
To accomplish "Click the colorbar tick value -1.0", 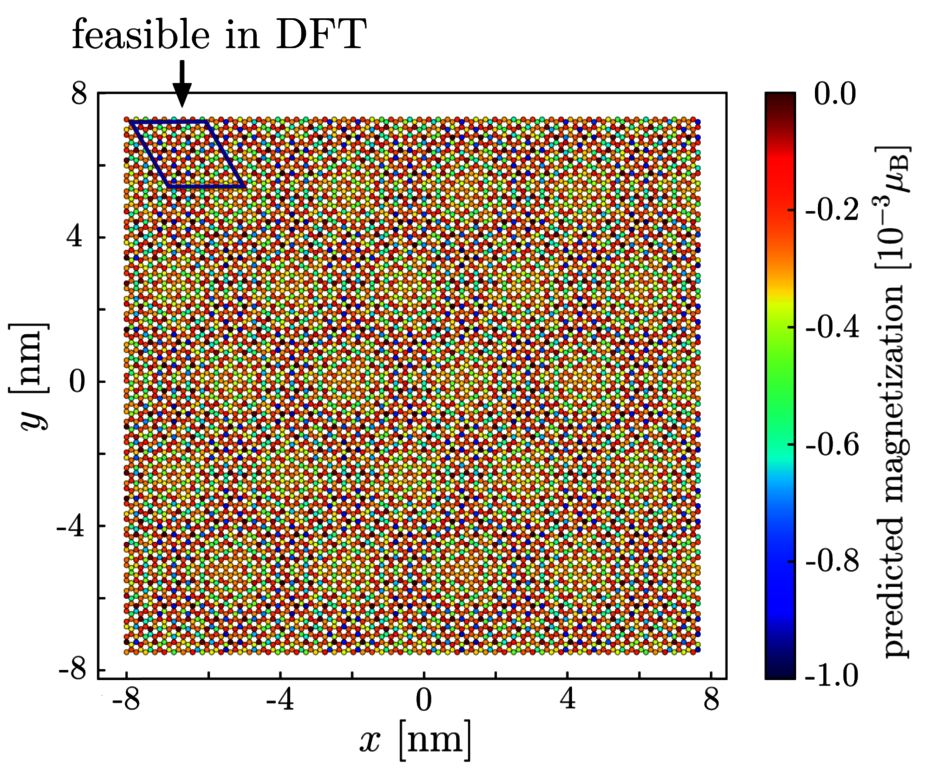I will 832,677.
